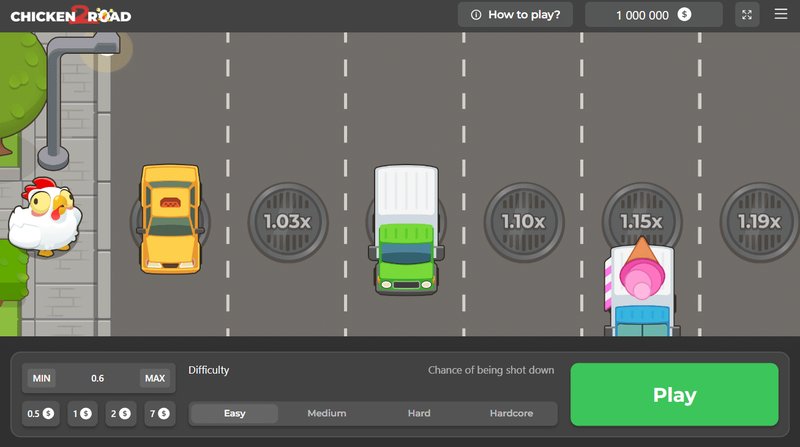800x447 pixels.
Task: Click the fullscreen expand icon
Action: (747, 15)
